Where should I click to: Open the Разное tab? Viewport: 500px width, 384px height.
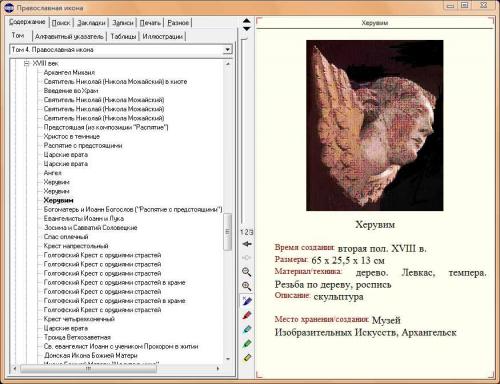coord(178,23)
